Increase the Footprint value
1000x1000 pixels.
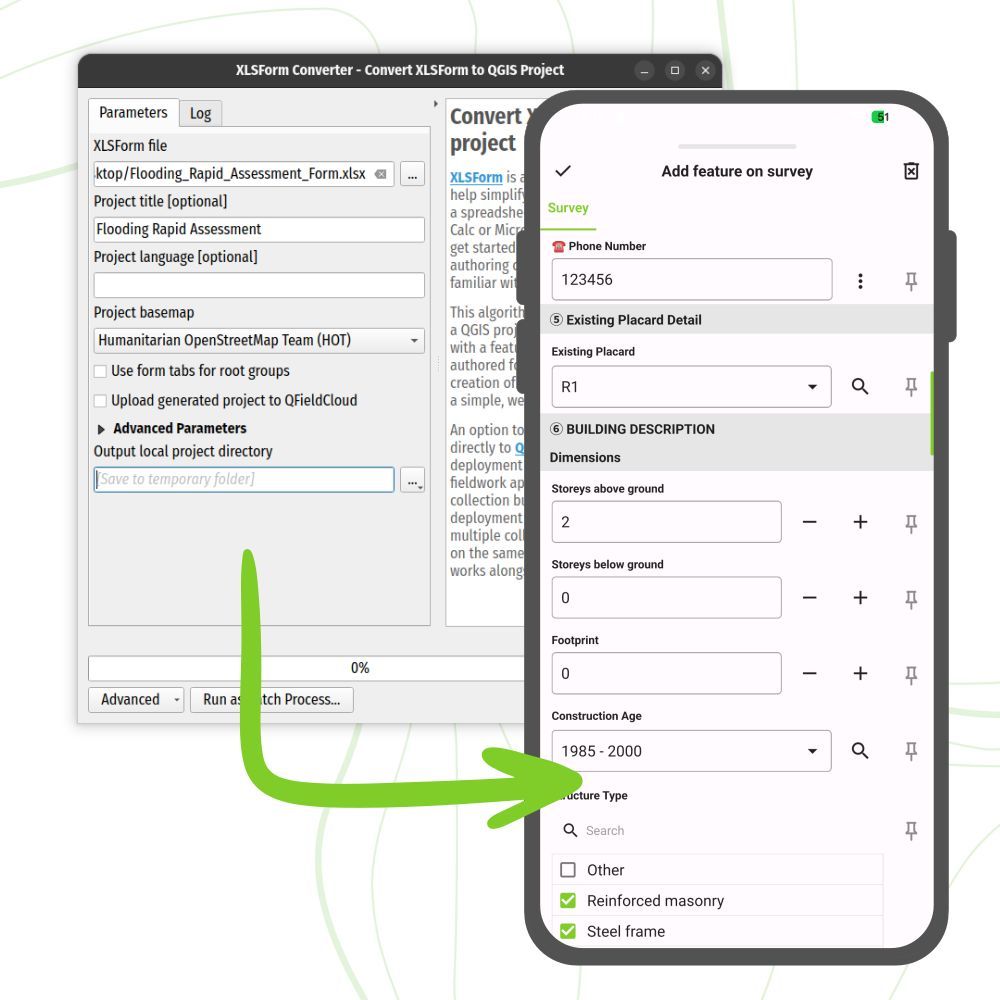coord(860,673)
